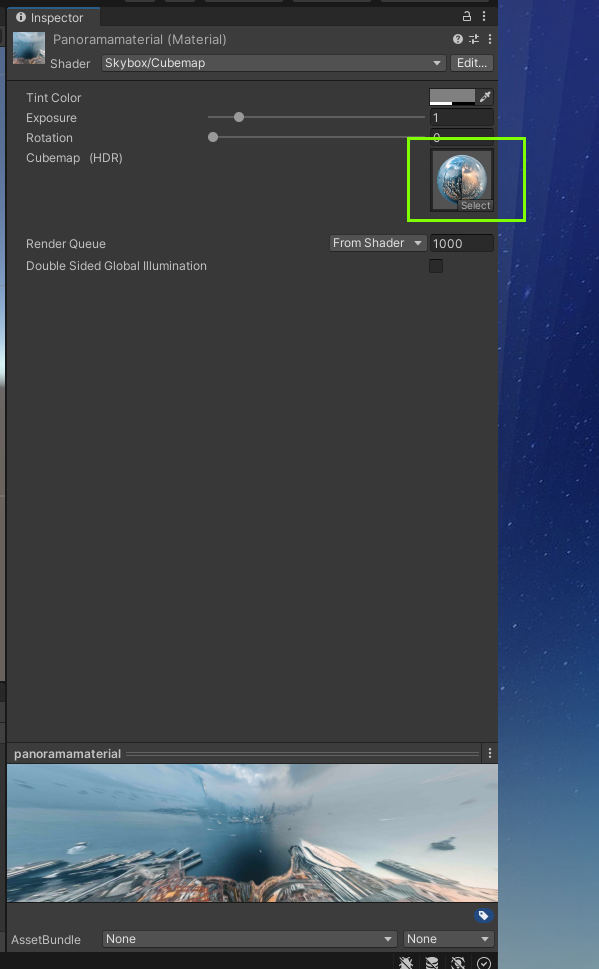Open the From Shader render queue dropdown
The height and width of the screenshot is (969, 599).
(x=378, y=243)
